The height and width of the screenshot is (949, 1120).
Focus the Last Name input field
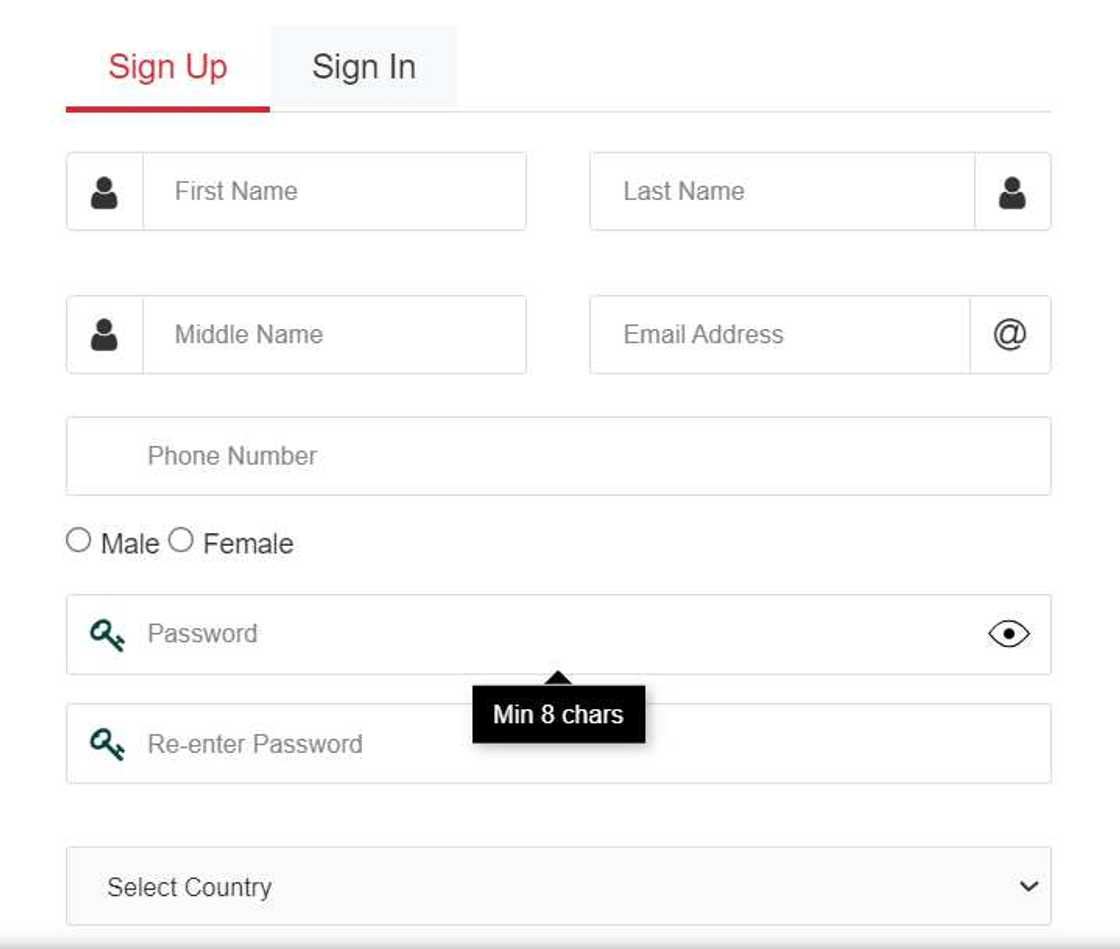tap(782, 192)
